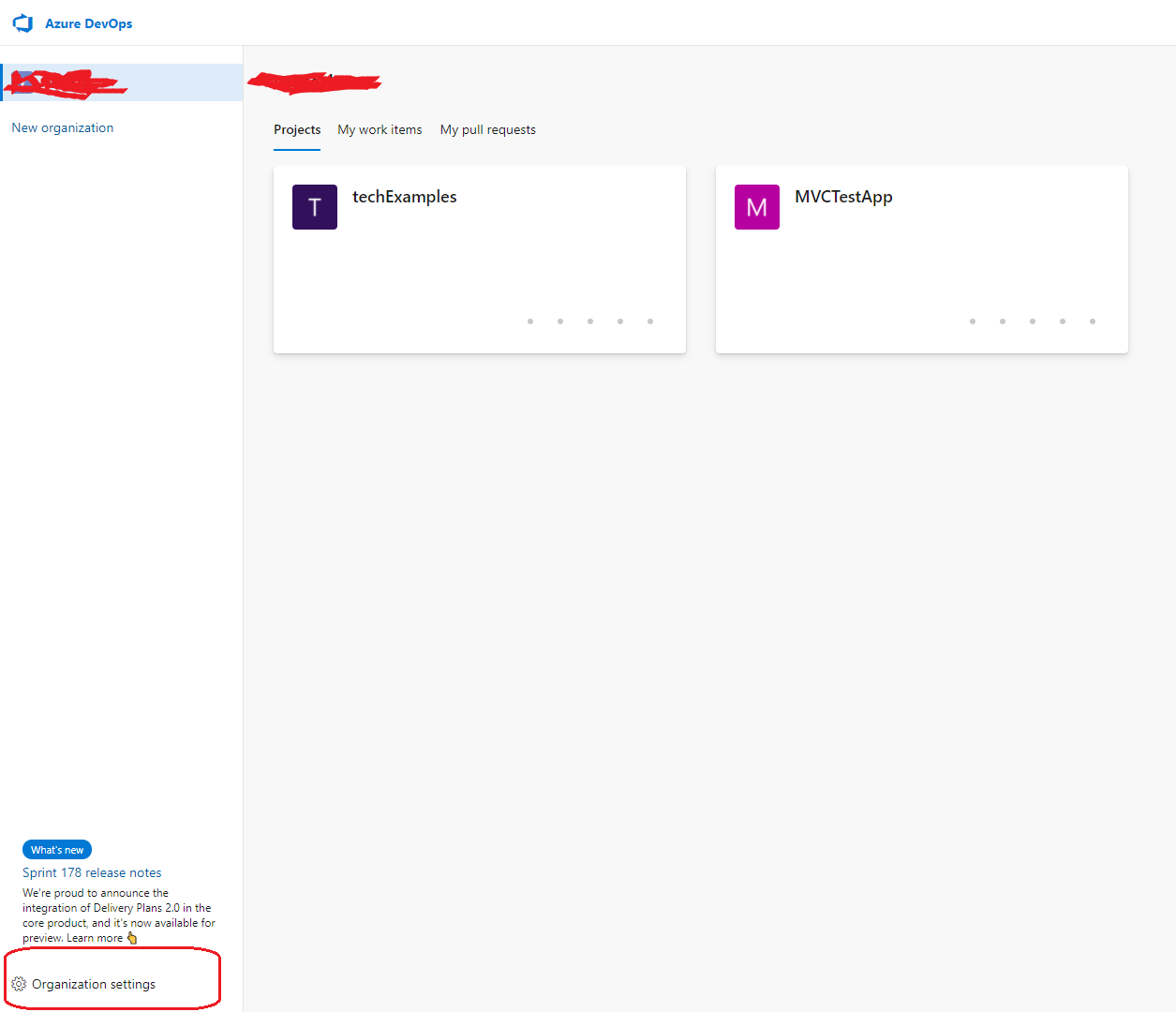Open Sprint 178 release notes link
Viewport: 1176px width, 1012px height.
click(92, 872)
